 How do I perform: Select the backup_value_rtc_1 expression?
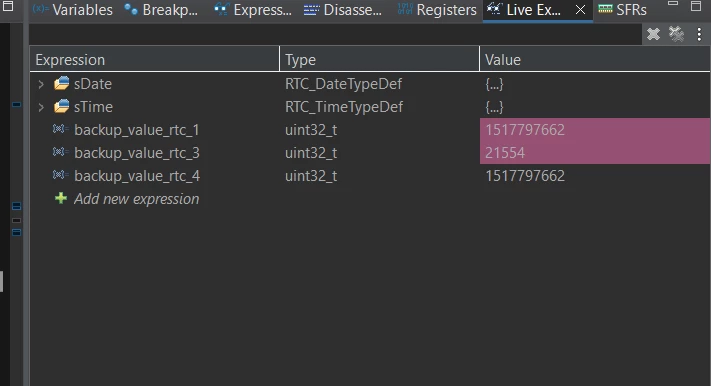point(136,130)
